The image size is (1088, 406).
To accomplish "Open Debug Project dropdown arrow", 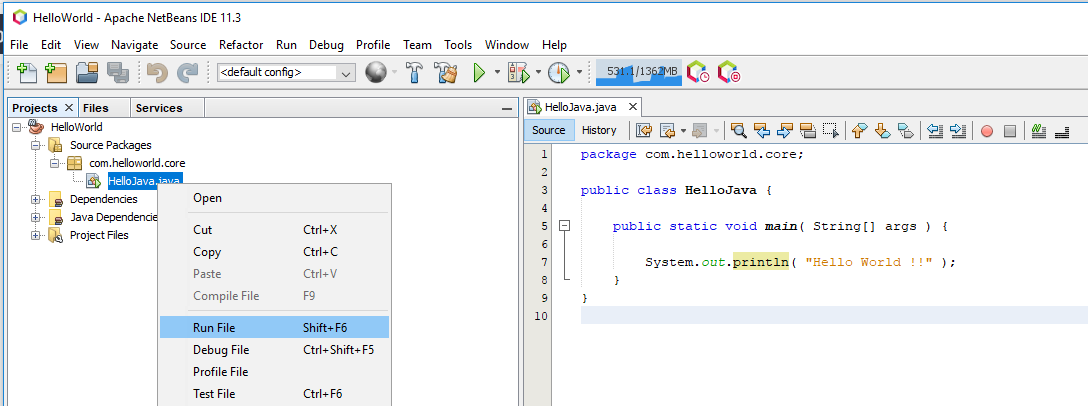I will [x=538, y=72].
